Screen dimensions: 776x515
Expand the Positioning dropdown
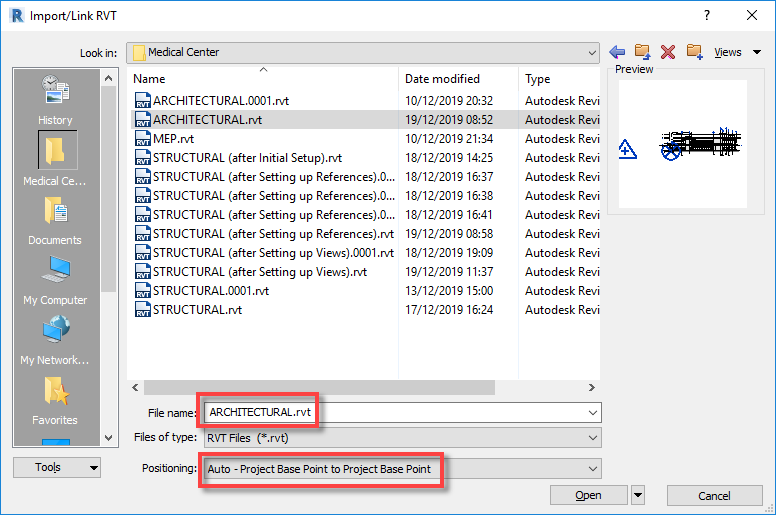click(593, 469)
